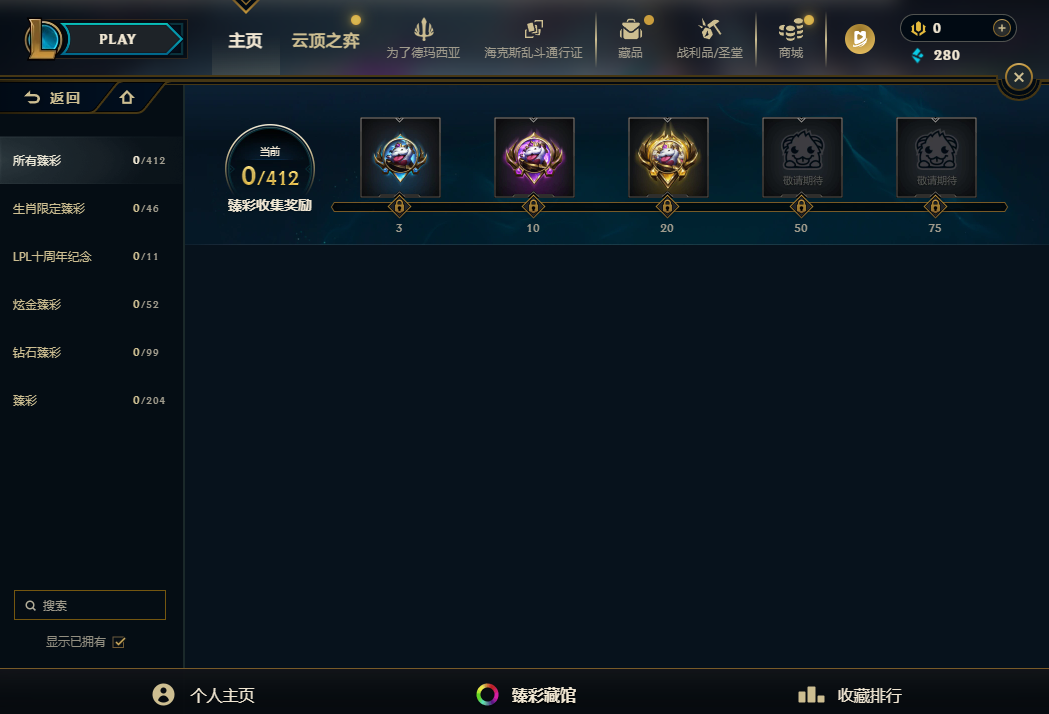The width and height of the screenshot is (1049, 714).
Task: Select 生肖限定臻彩 category in sidebar
Action: click(x=91, y=209)
